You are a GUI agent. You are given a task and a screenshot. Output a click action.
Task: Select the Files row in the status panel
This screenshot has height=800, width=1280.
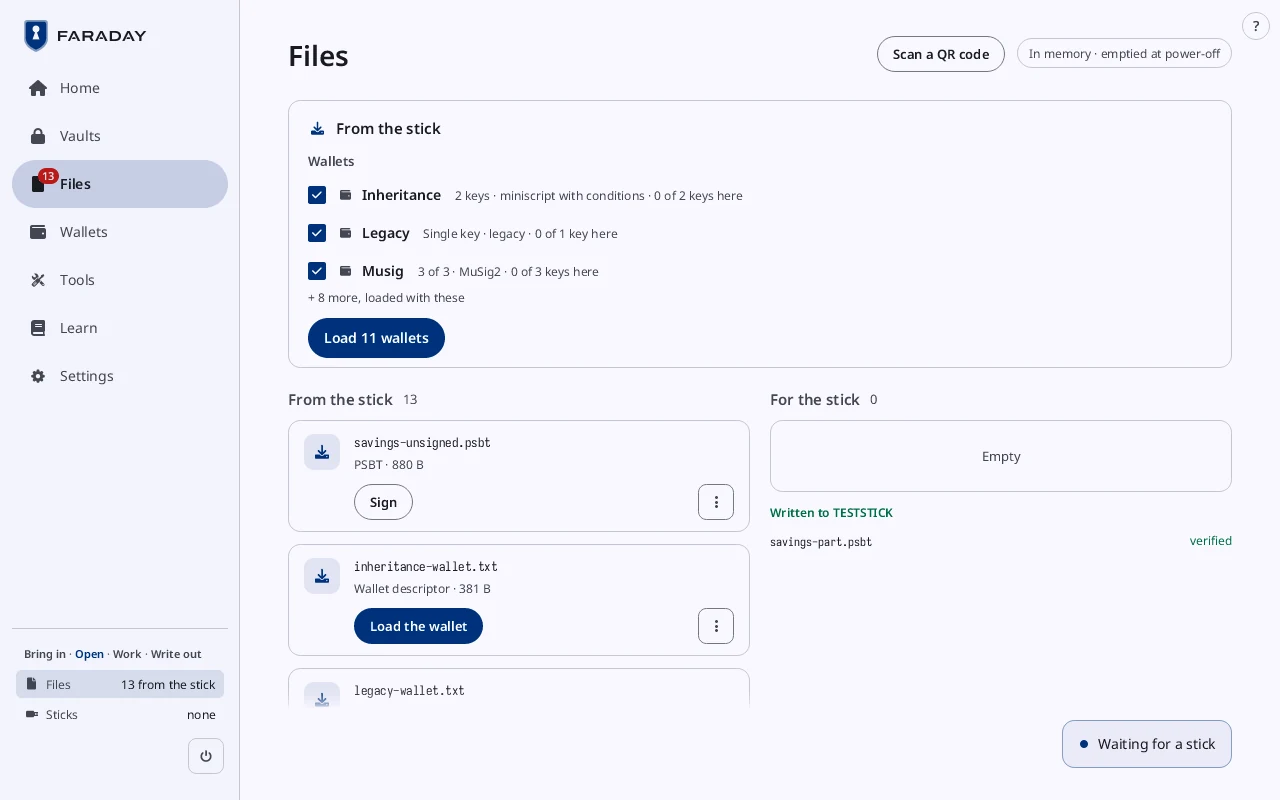pos(120,684)
